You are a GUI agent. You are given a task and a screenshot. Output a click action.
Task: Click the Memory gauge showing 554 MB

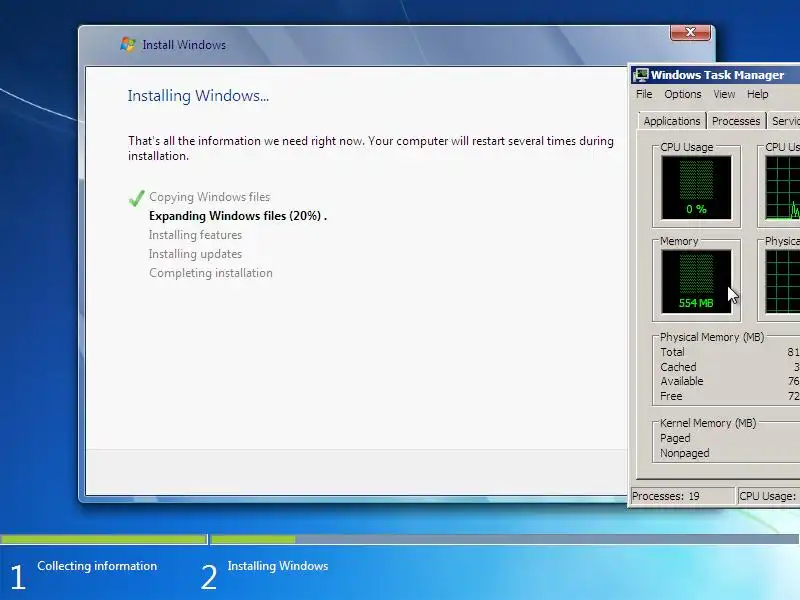[x=696, y=282]
